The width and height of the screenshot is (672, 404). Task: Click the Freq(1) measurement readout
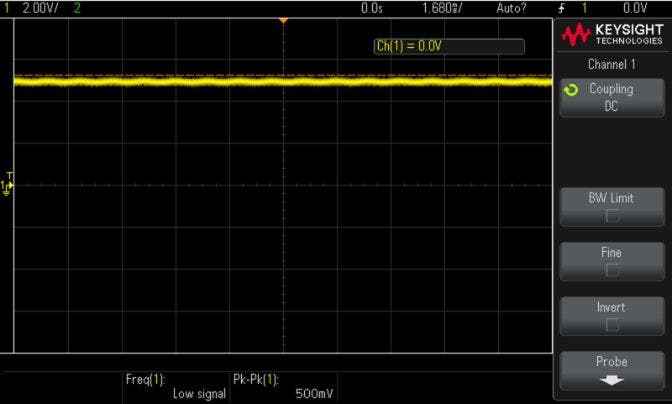pyautogui.click(x=176, y=386)
